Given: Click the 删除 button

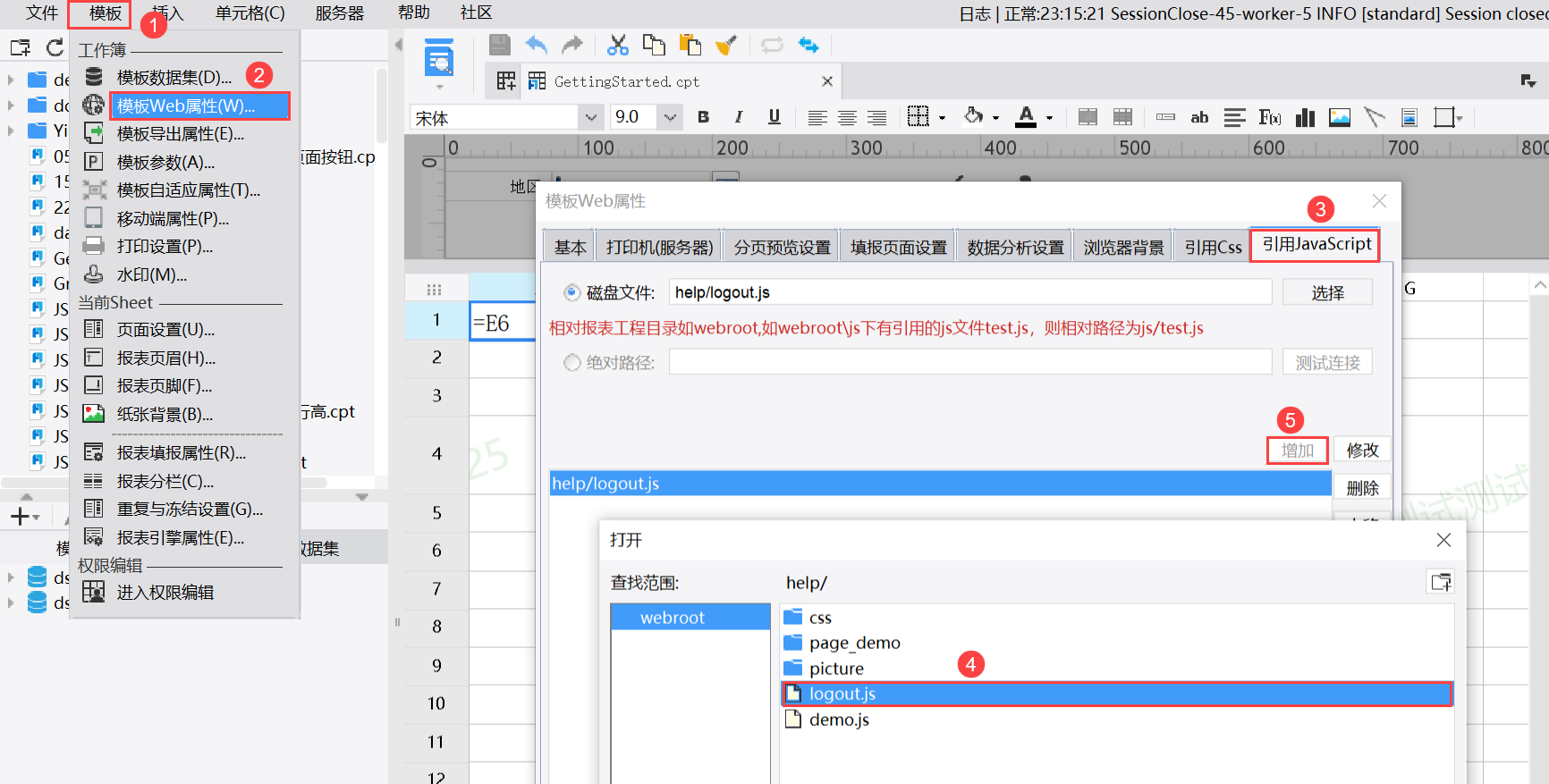Looking at the screenshot, I should (1362, 488).
